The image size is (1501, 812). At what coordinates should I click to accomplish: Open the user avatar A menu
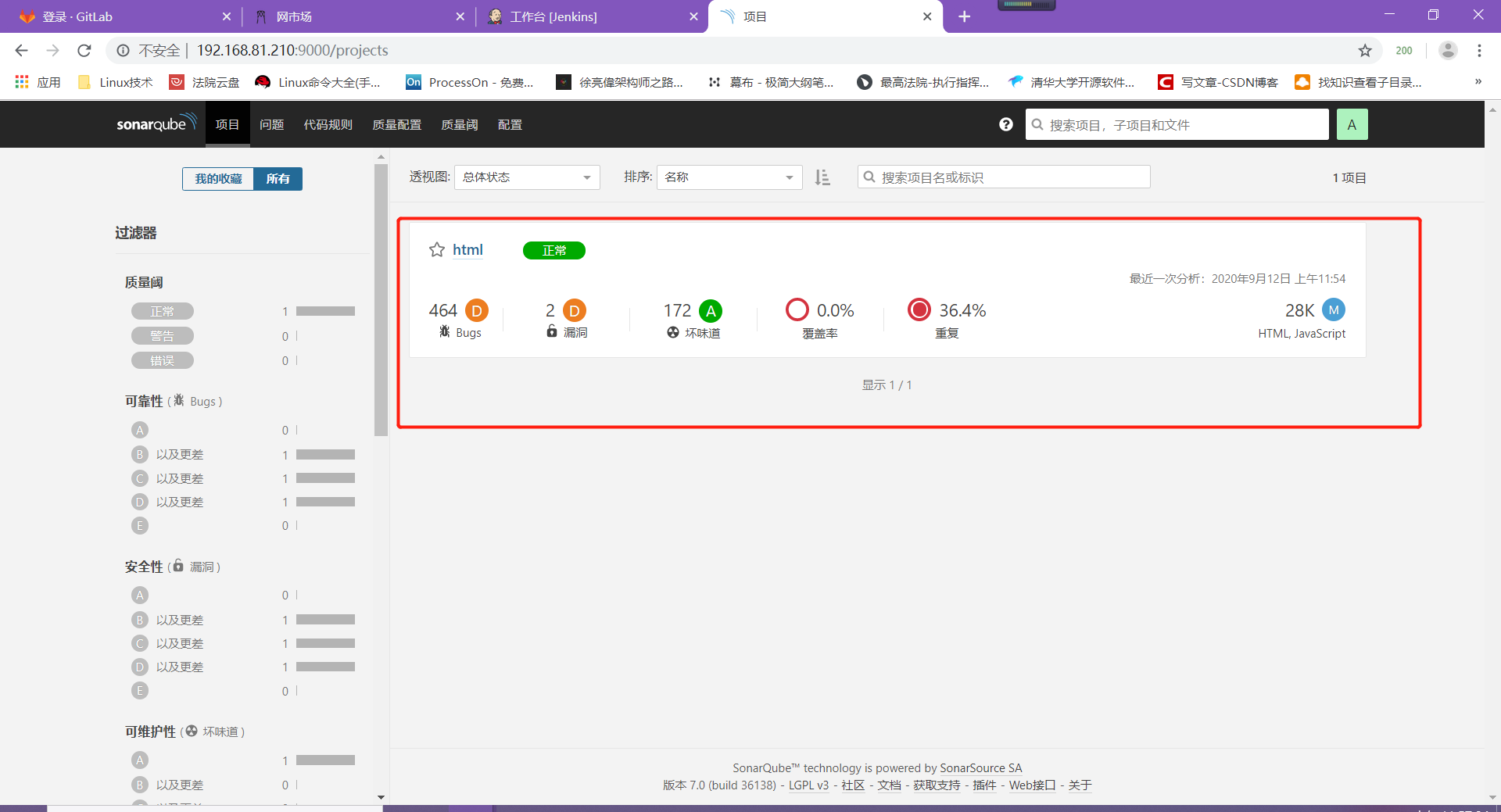1352,124
